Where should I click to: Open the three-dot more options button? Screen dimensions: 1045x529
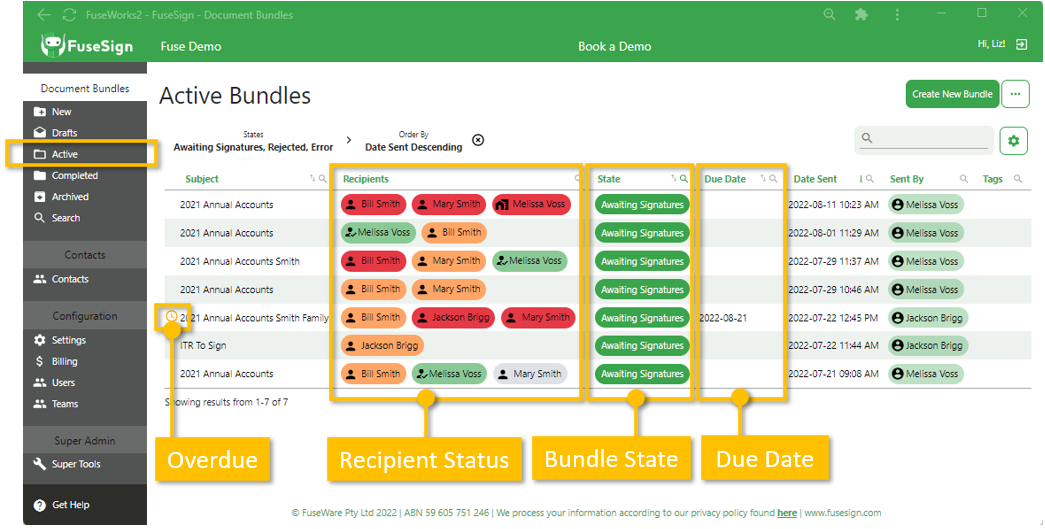click(1015, 94)
